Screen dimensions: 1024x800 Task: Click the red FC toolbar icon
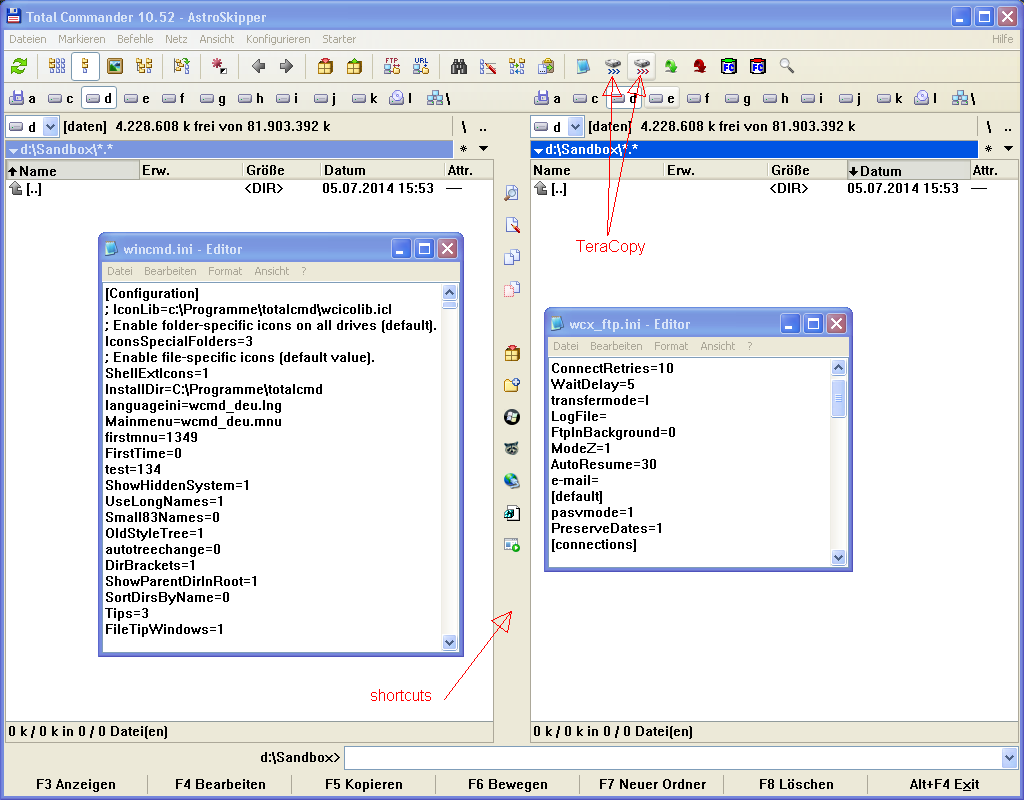coord(758,66)
